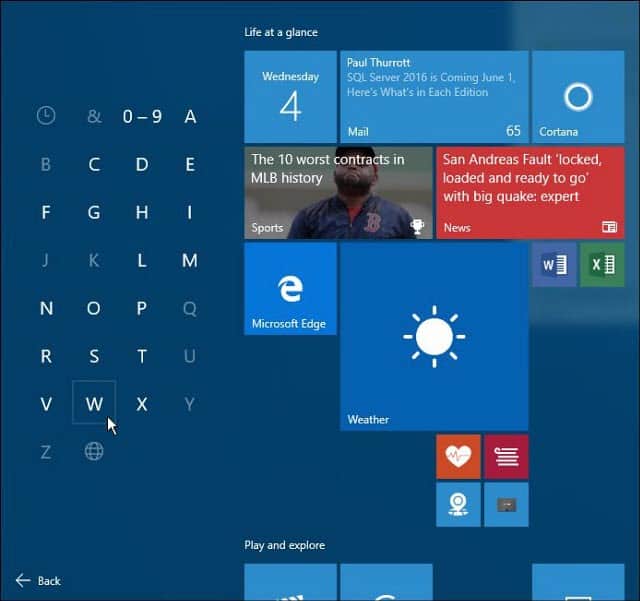Click the dimmed letter K
Viewport: 640px width, 601px height.
[94, 260]
